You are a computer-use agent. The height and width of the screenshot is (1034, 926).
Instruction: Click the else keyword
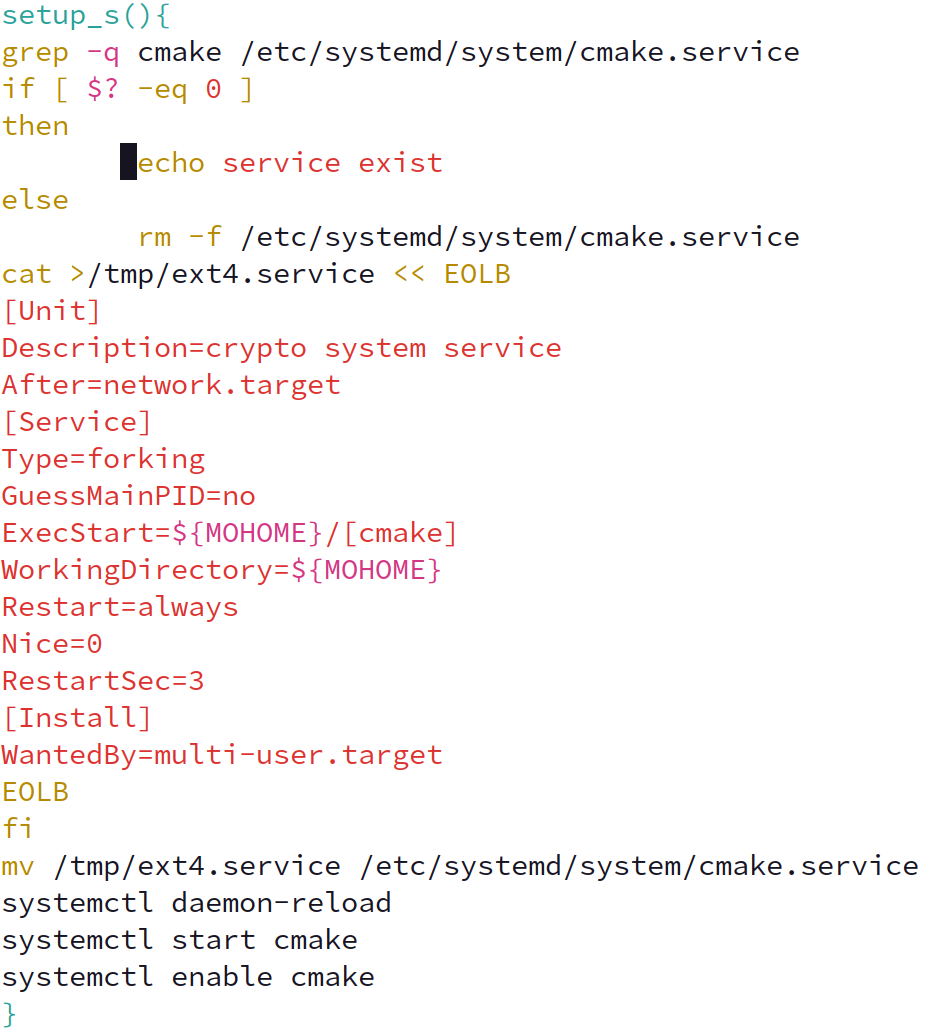pyautogui.click(x=35, y=199)
